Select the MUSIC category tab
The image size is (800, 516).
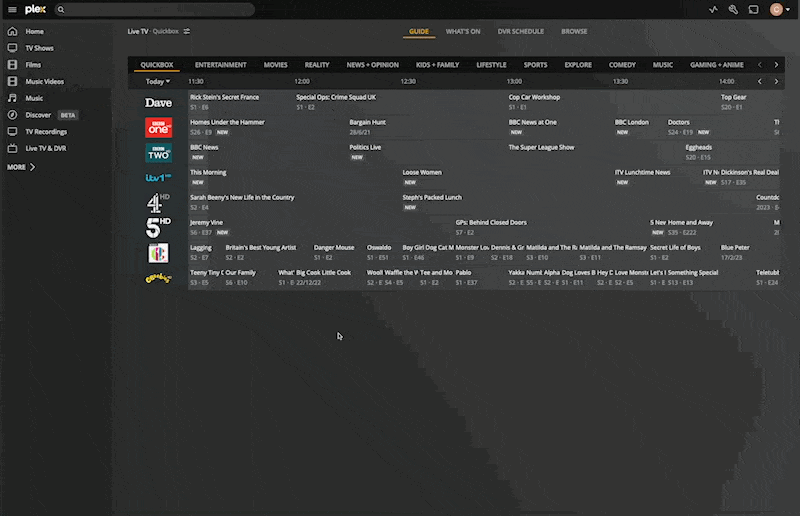[x=663, y=65]
